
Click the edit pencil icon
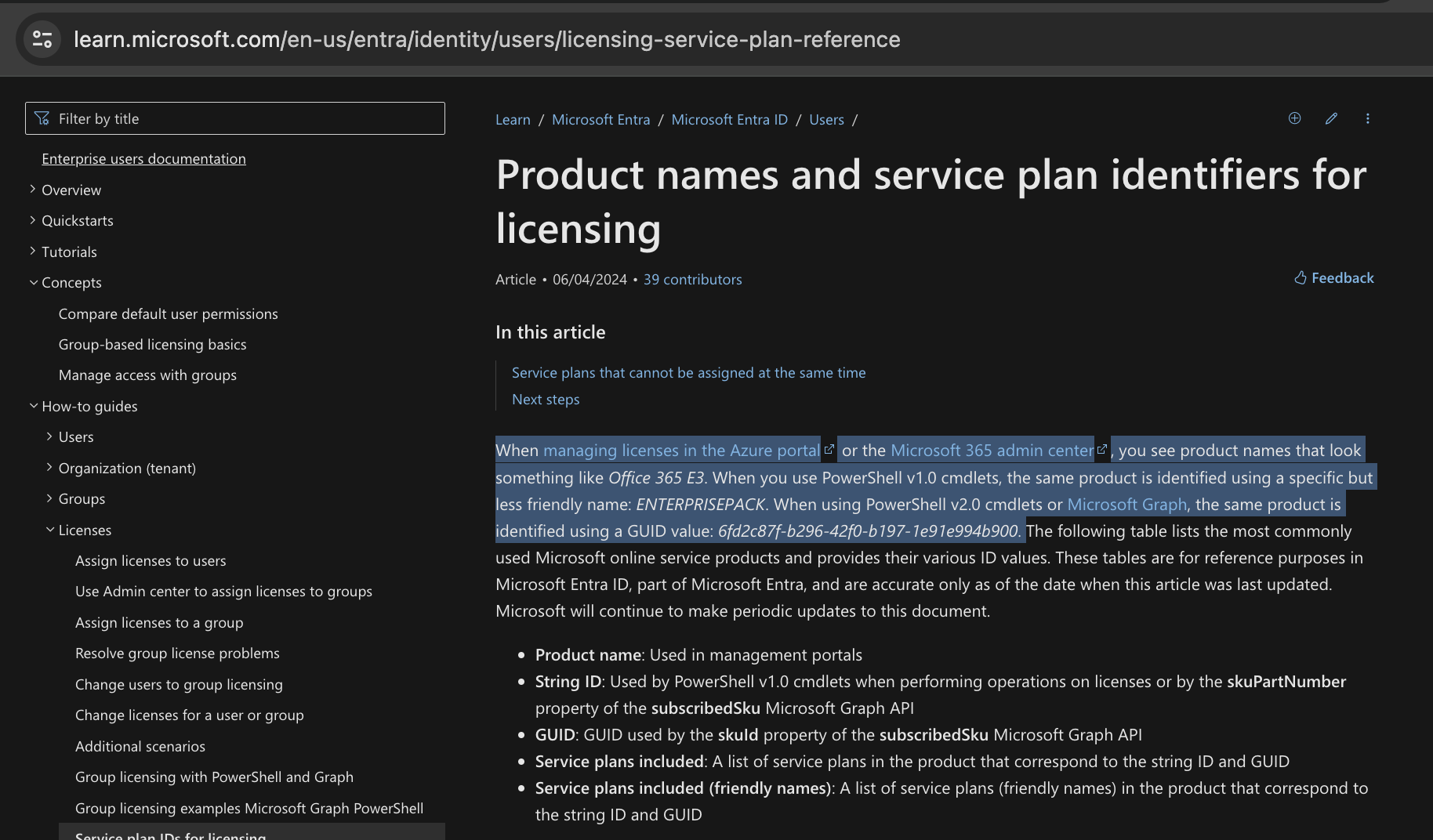[x=1331, y=118]
